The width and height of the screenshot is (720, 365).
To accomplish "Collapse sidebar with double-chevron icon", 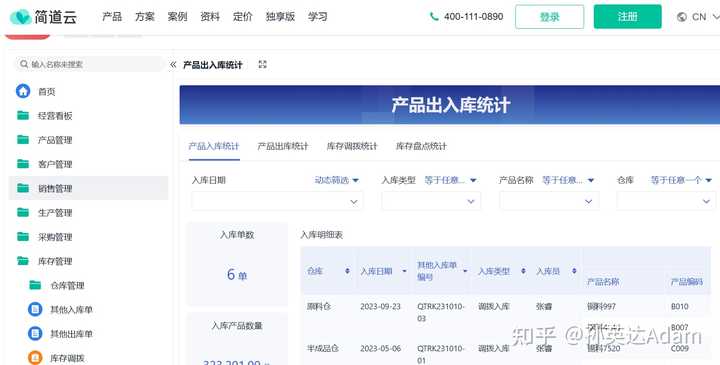I will click(x=173, y=65).
